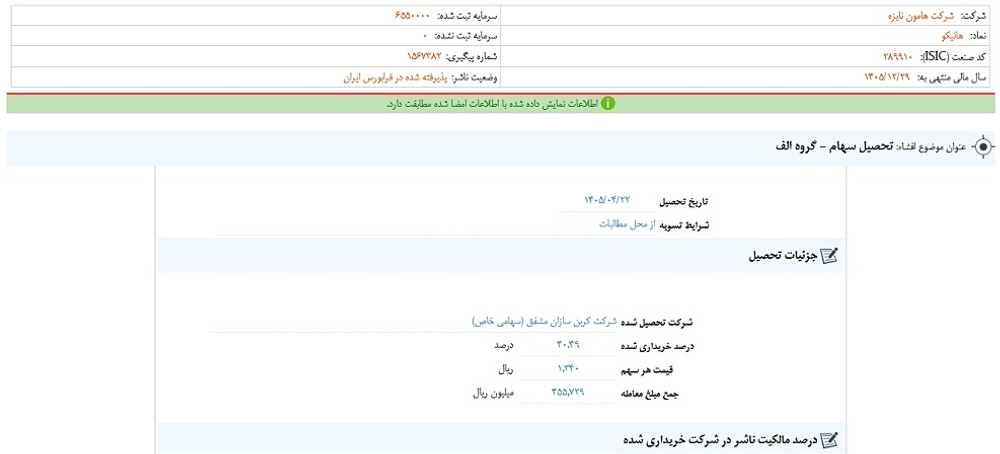Click the label شماره پیگیری
Viewport: 1000px width, 454px height.
(x=473, y=57)
